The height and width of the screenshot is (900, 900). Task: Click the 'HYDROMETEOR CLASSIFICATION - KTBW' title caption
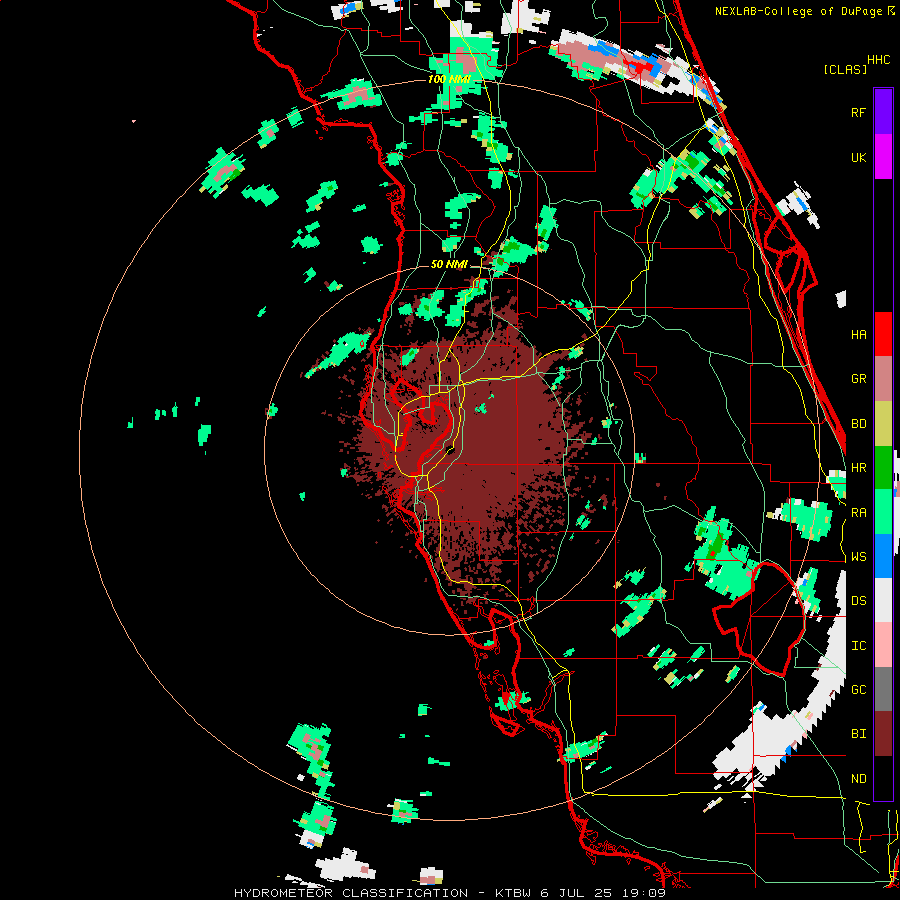tap(382, 893)
